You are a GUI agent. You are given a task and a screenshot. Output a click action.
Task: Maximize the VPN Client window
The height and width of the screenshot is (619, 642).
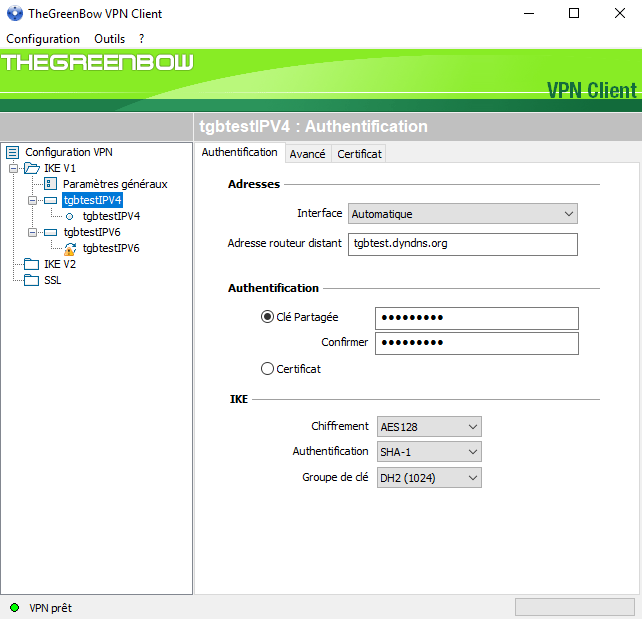point(574,13)
